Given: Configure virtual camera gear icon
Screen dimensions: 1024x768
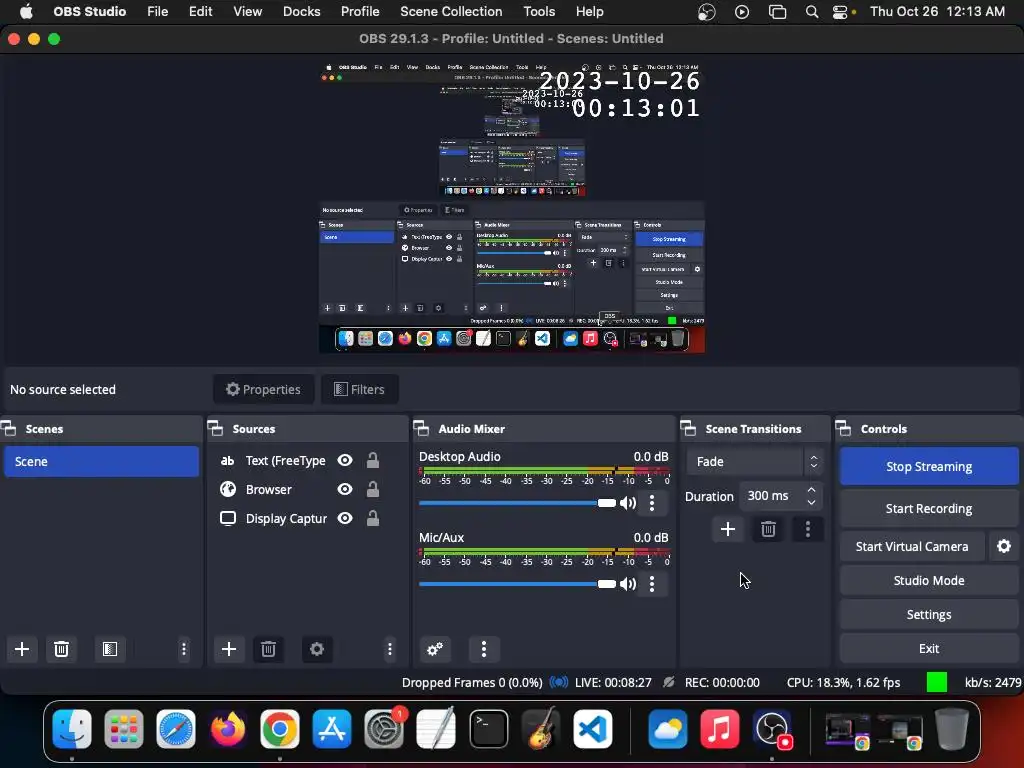Looking at the screenshot, I should click(x=1004, y=546).
